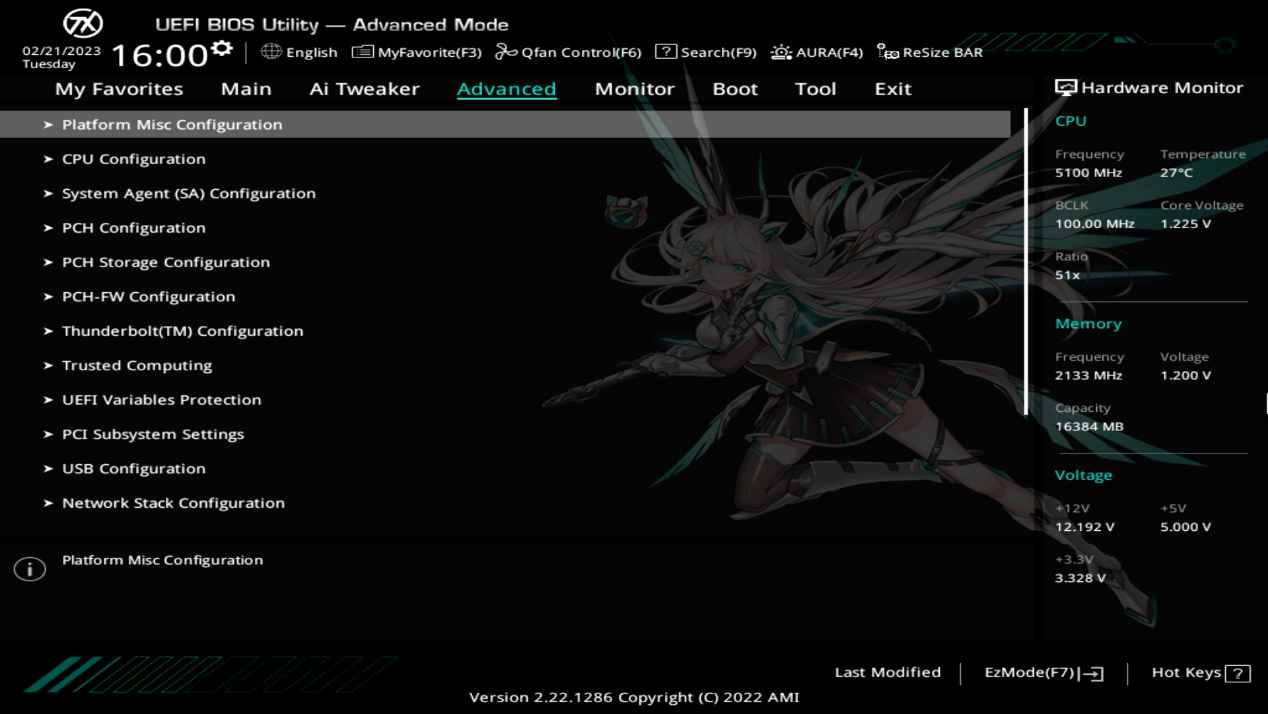Click the vertical scrollbar of the settings list
This screenshot has width=1268, height=714.
click(1025, 260)
